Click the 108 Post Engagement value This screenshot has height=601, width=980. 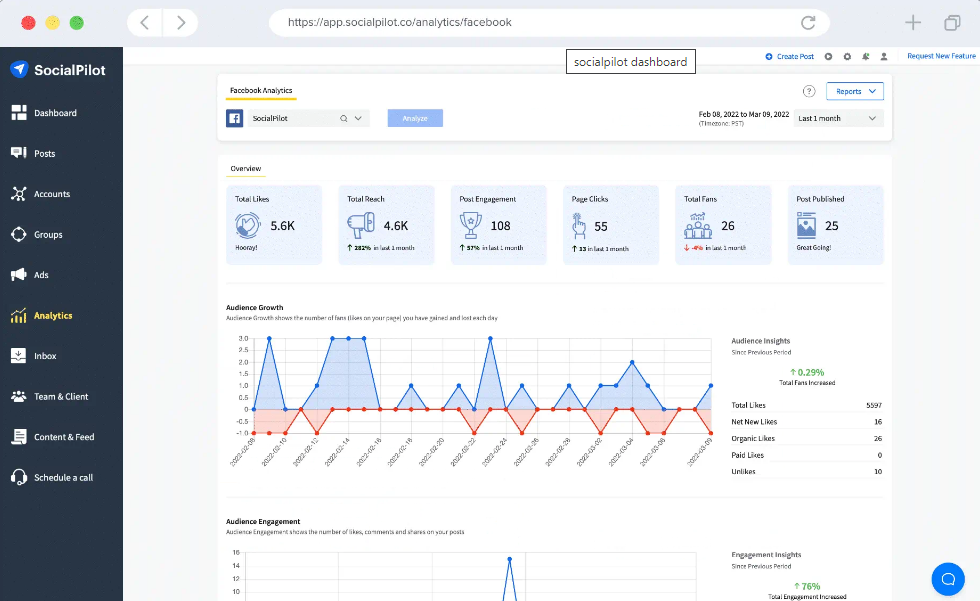501,226
